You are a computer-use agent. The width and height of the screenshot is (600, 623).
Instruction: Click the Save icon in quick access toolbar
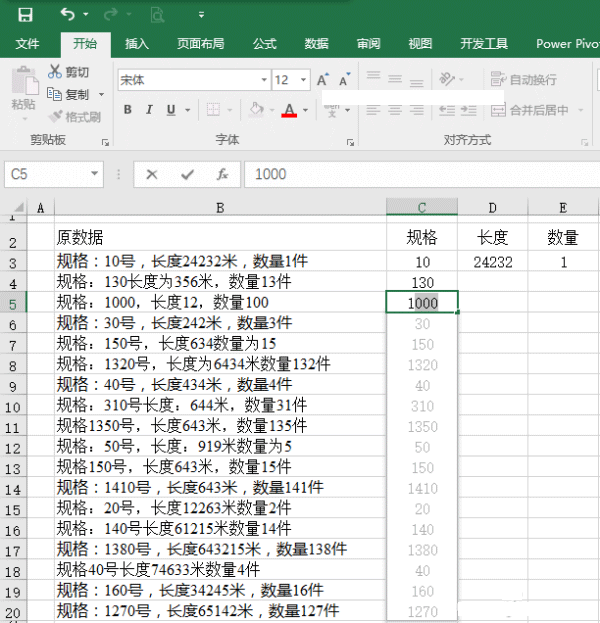click(25, 15)
